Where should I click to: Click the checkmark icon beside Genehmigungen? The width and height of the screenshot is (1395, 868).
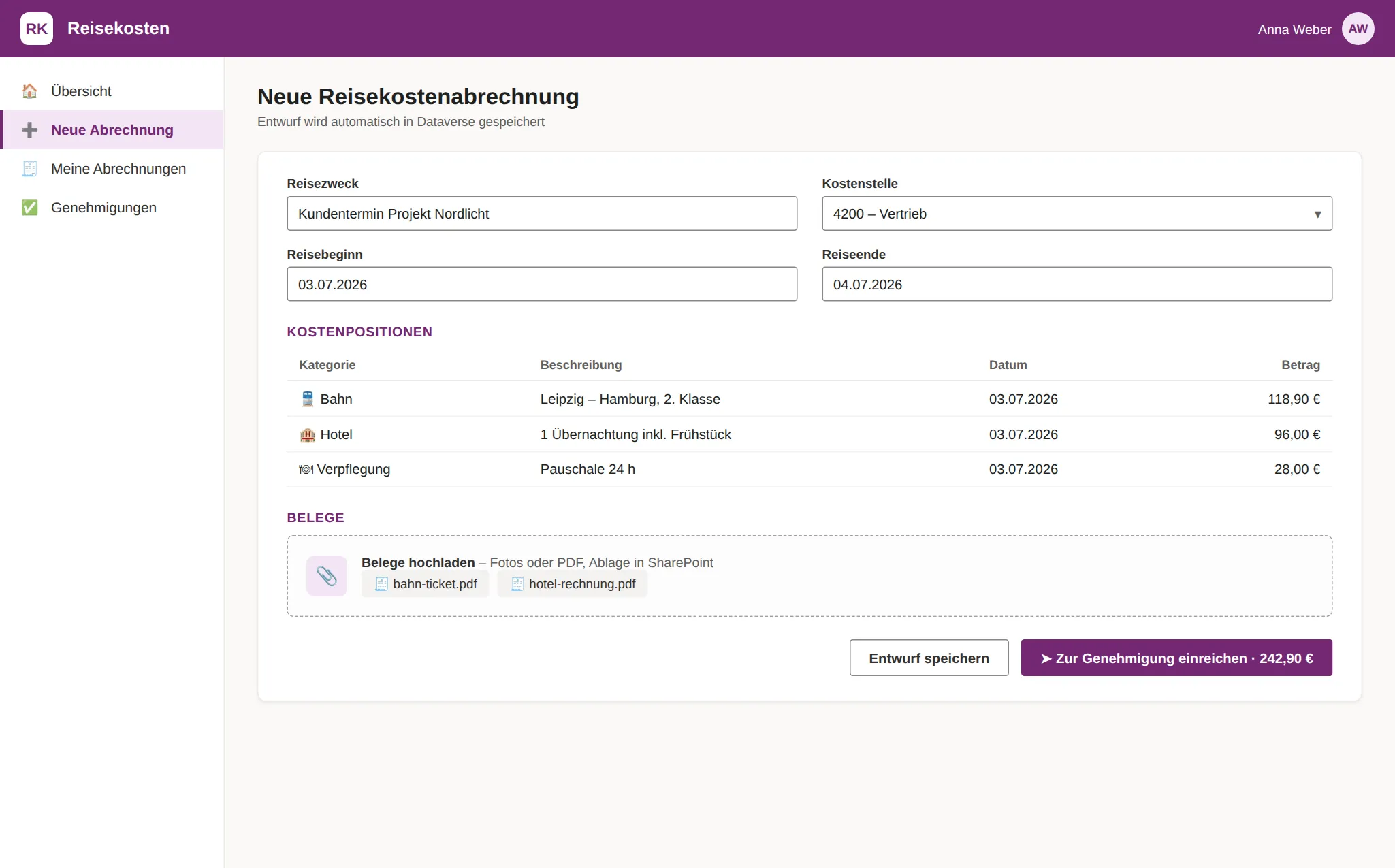pos(29,208)
